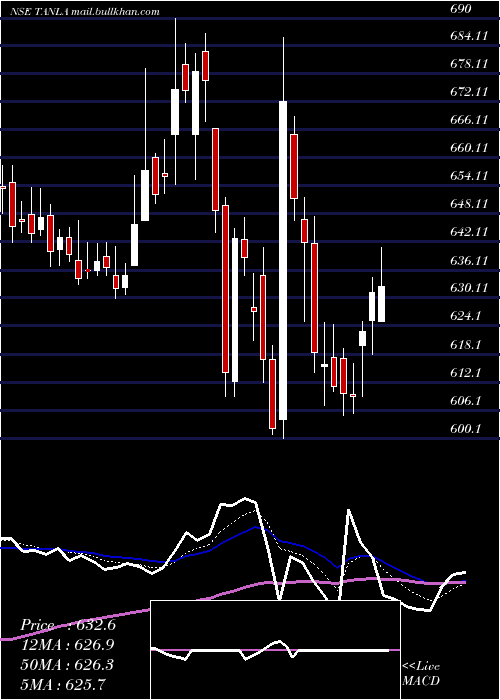Select the 642.11 price axis label
This screenshot has width=500, height=700.
(469, 232)
